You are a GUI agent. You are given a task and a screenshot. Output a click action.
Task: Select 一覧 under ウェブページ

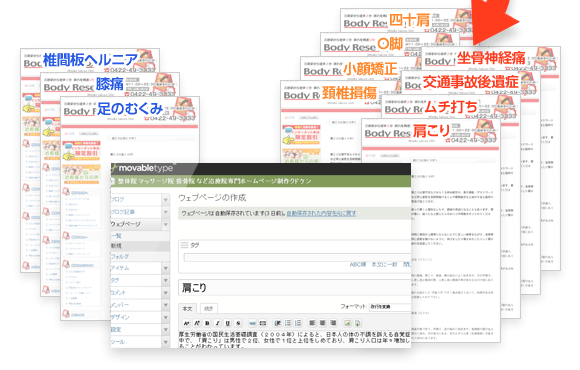pos(116,236)
